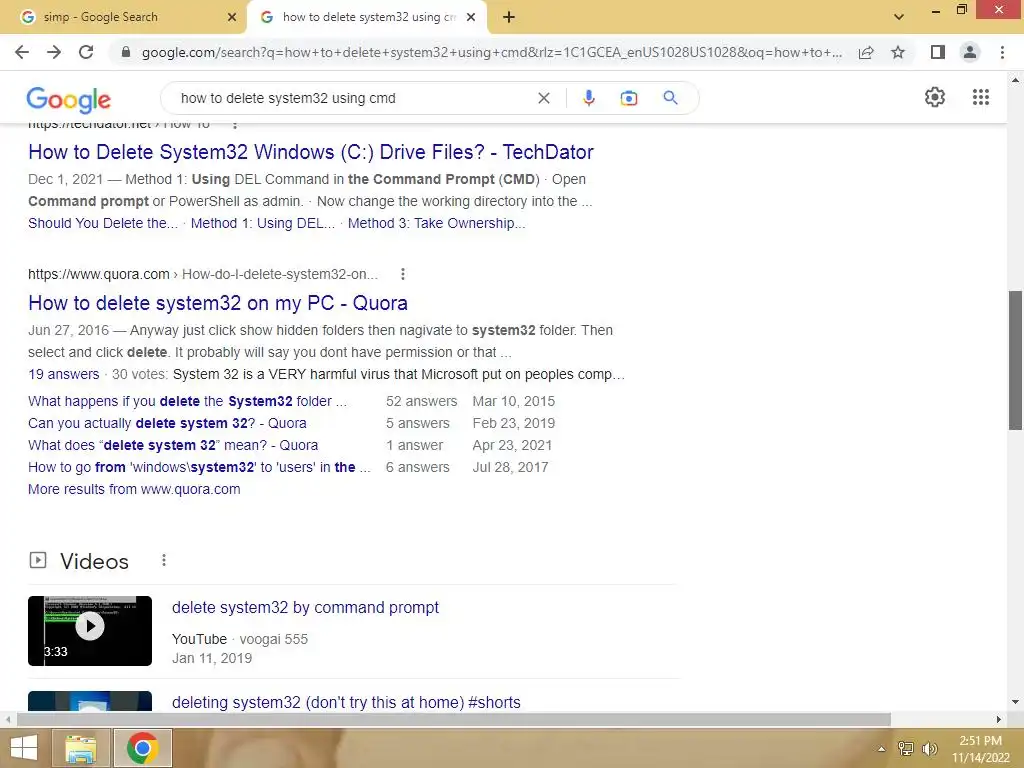Open Chrome's three-dot menu

(1002, 52)
